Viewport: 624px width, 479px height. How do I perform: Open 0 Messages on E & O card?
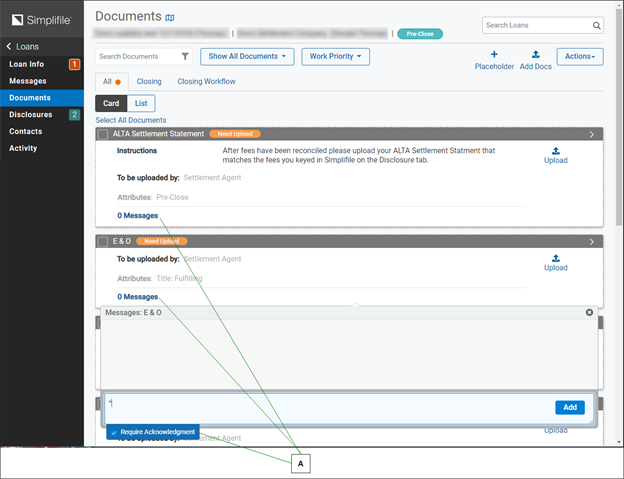click(x=138, y=297)
